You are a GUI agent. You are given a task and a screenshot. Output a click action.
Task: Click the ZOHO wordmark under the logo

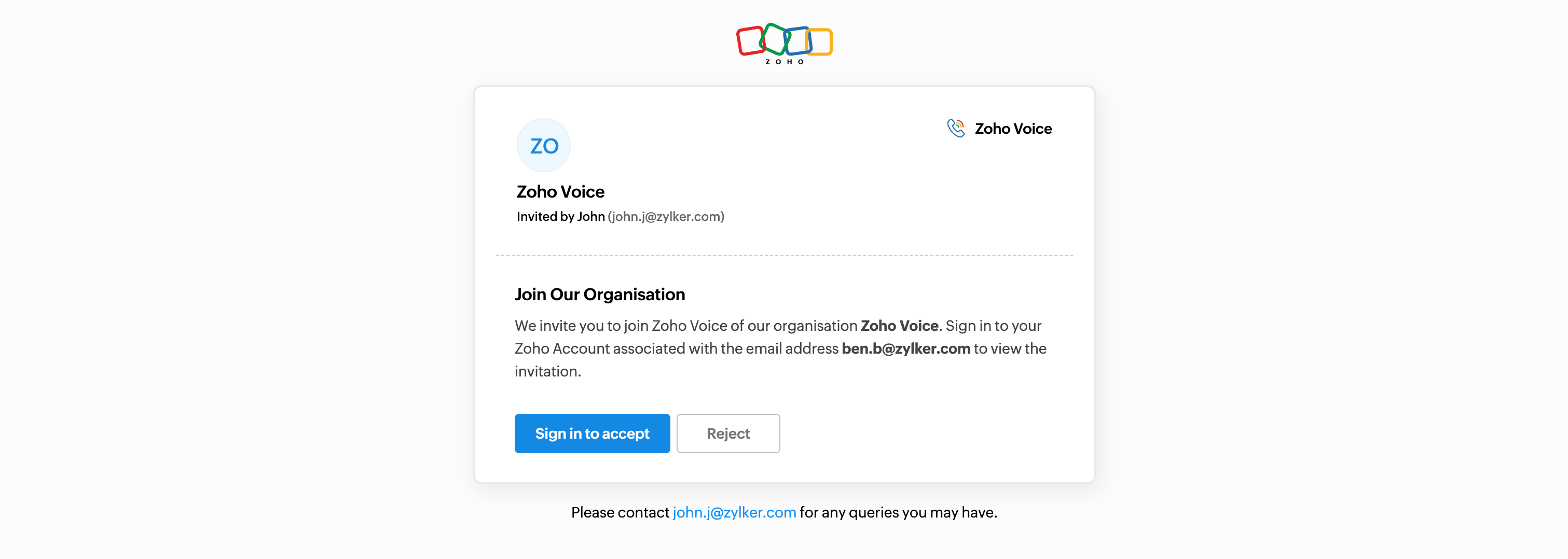[x=784, y=62]
